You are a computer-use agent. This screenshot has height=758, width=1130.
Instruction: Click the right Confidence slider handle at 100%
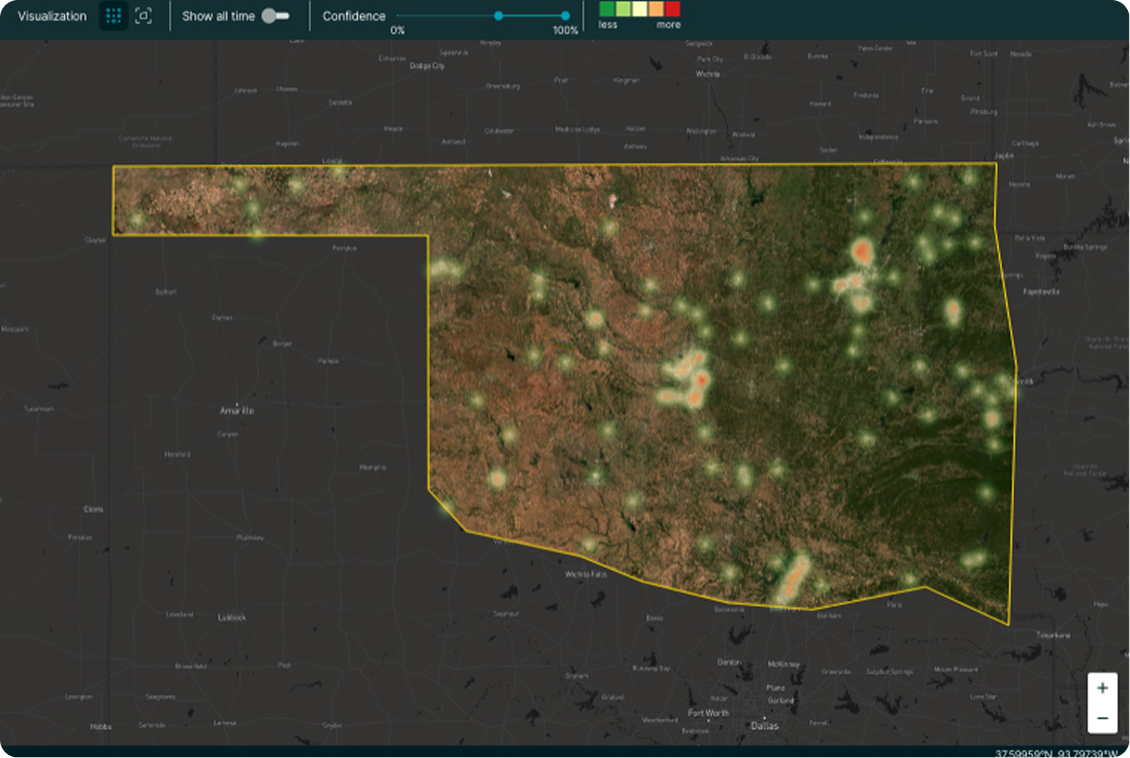[565, 16]
